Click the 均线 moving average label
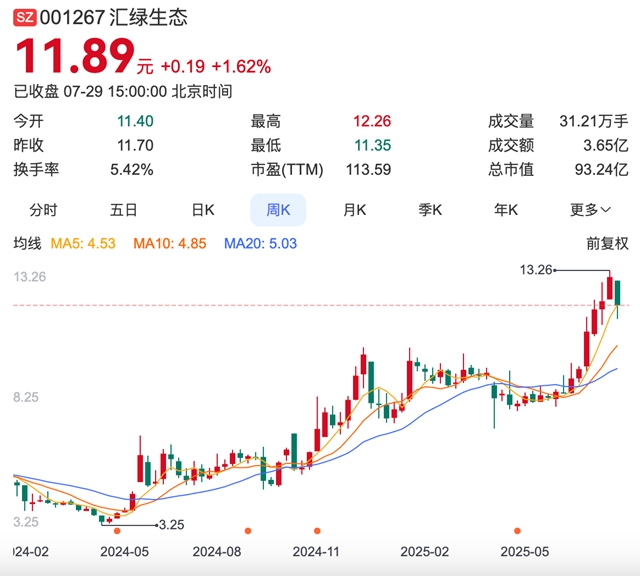The height and width of the screenshot is (576, 640). [27, 244]
